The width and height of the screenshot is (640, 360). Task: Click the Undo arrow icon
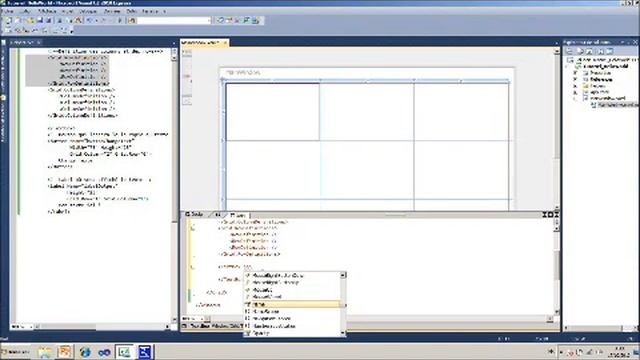point(90,20)
